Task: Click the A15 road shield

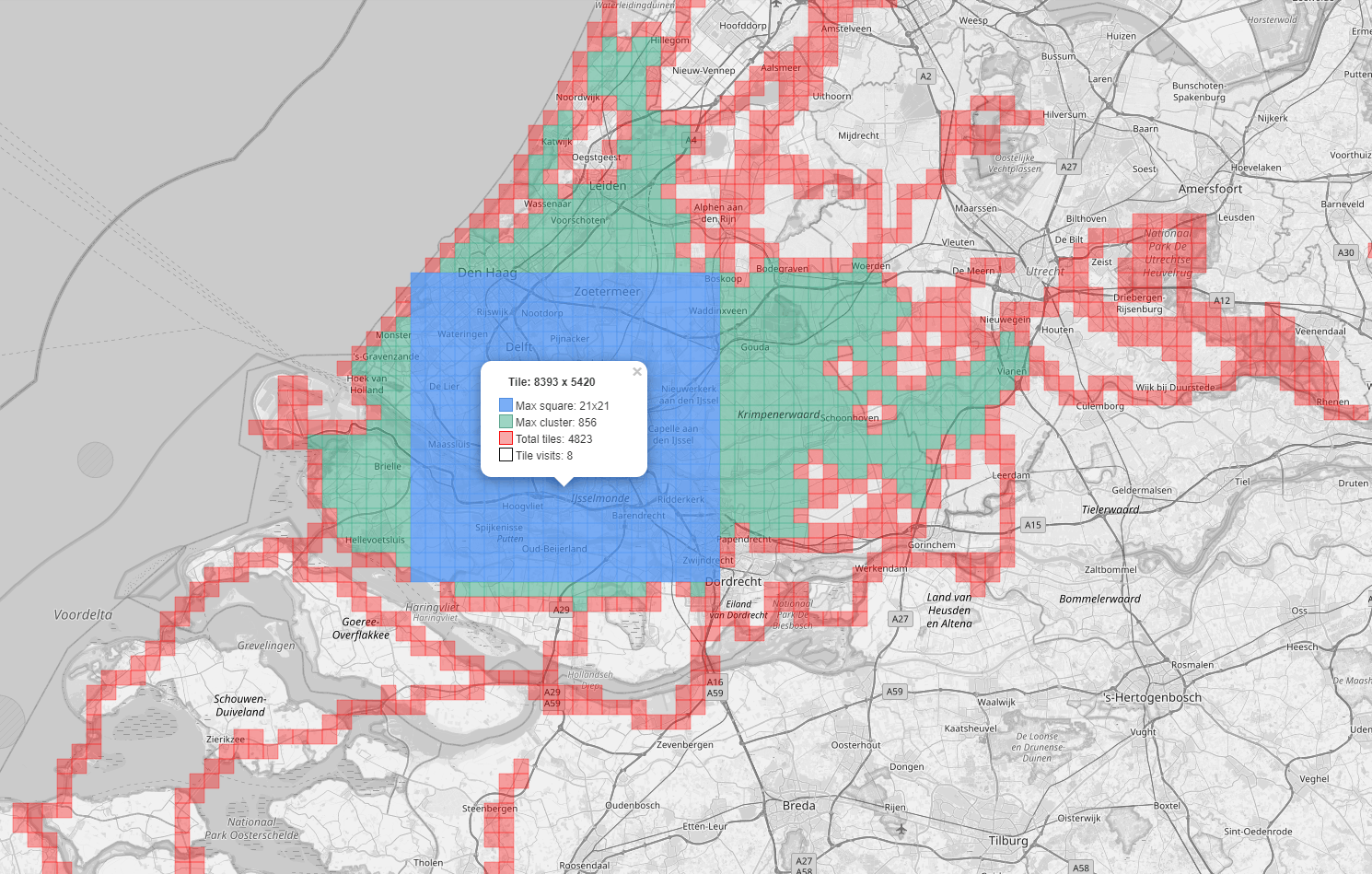Action: pos(1033,525)
